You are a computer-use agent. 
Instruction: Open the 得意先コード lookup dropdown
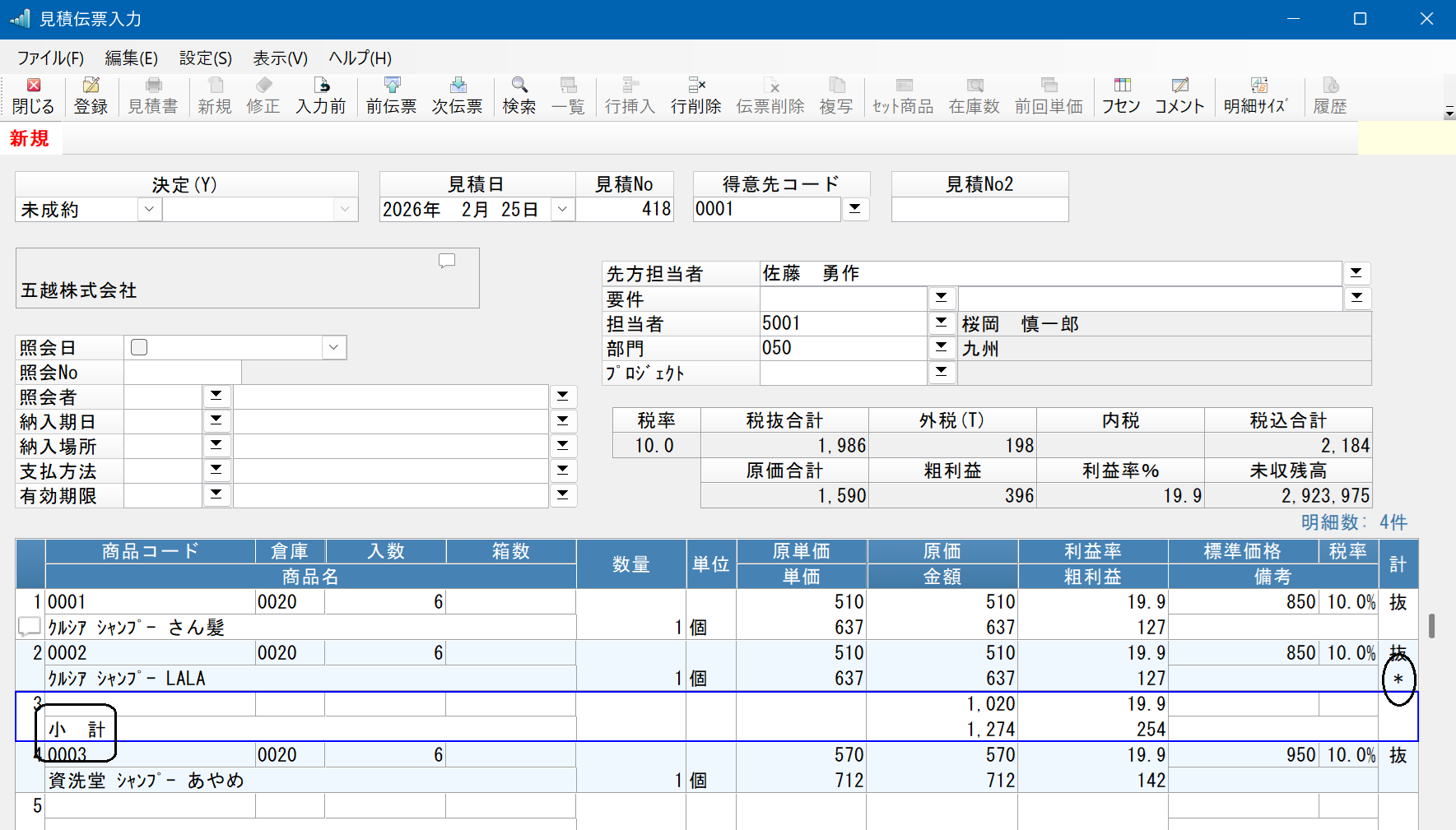tap(855, 209)
